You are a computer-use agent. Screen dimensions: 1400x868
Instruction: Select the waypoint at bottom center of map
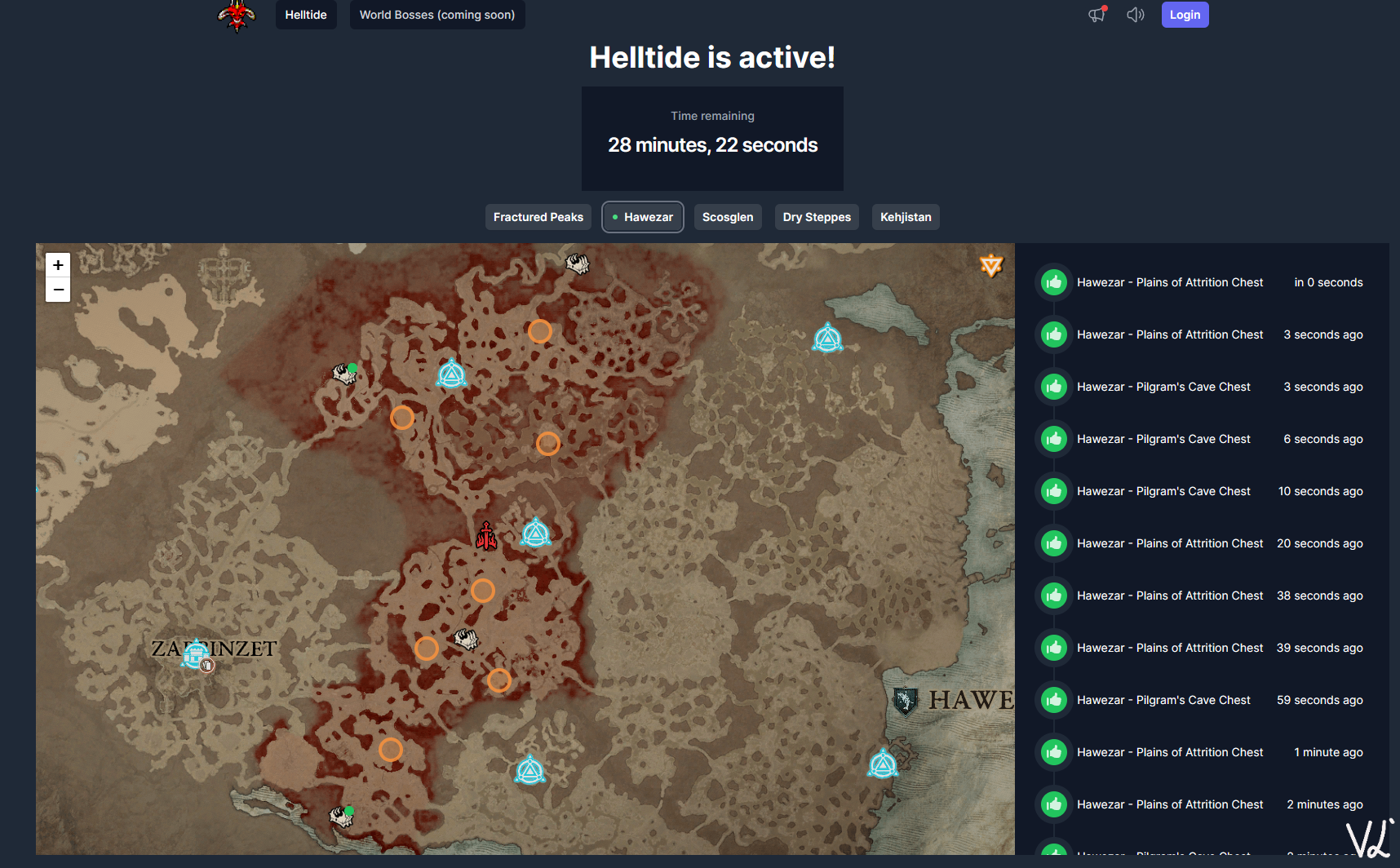click(529, 769)
